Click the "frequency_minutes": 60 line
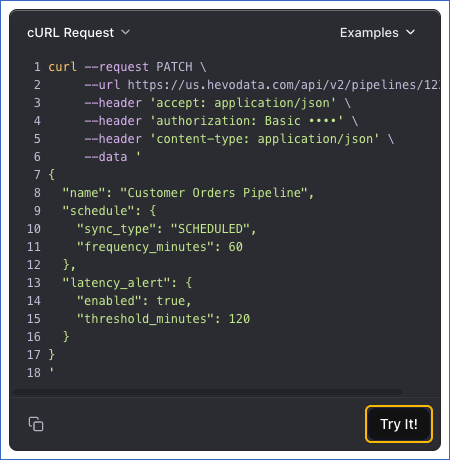 (x=160, y=247)
